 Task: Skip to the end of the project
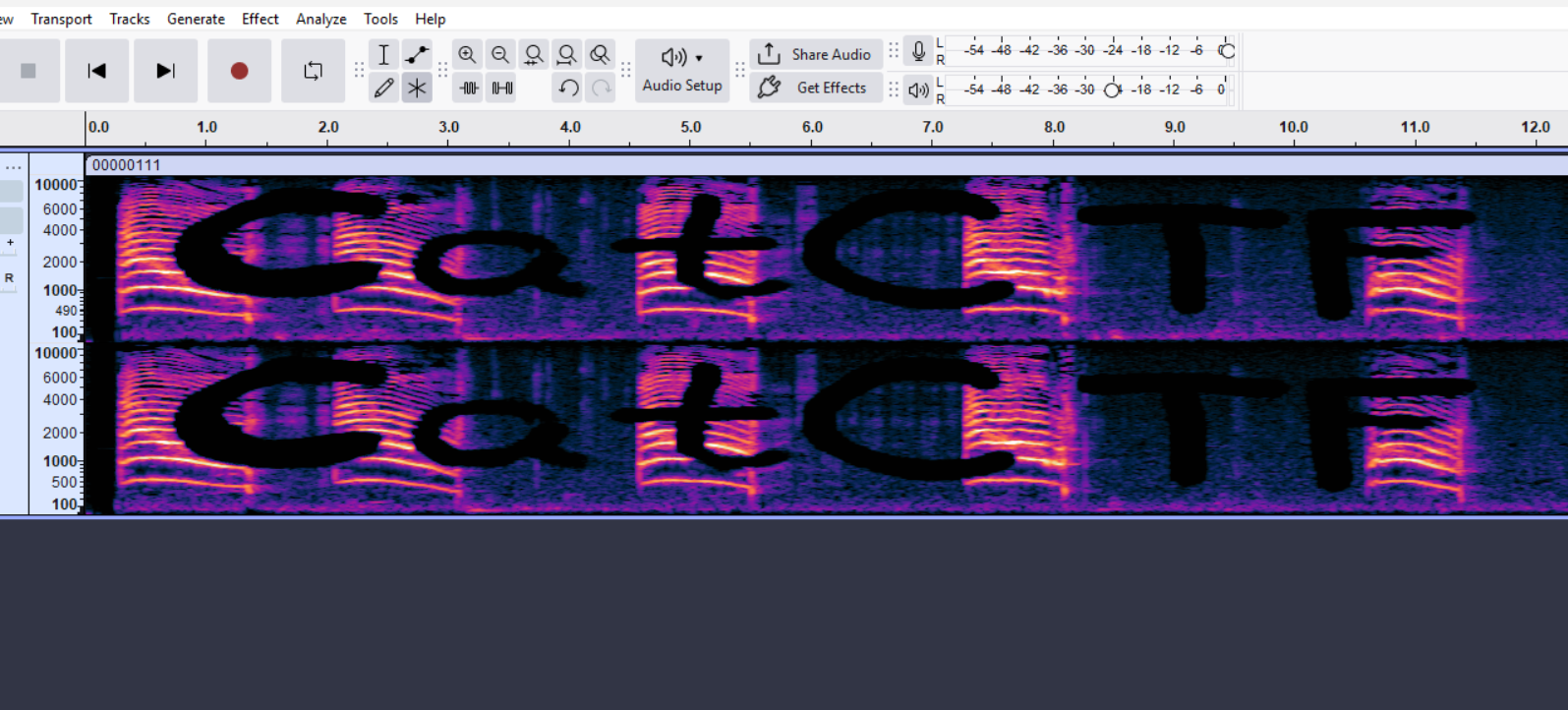165,71
